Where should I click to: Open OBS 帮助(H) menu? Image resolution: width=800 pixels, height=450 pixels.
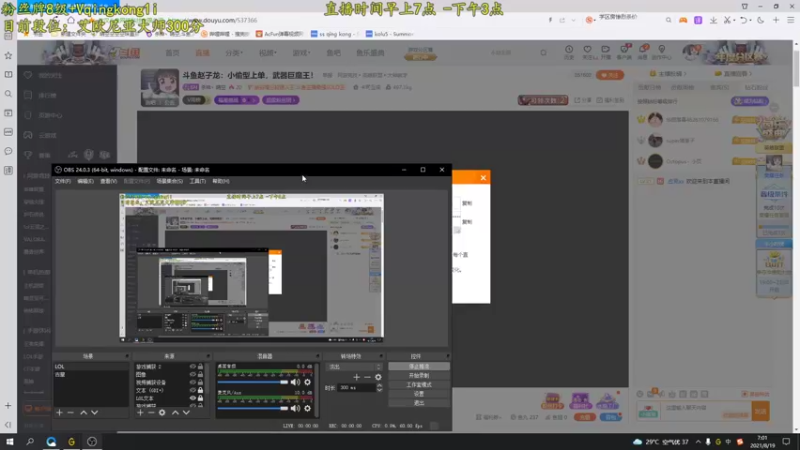click(x=220, y=181)
